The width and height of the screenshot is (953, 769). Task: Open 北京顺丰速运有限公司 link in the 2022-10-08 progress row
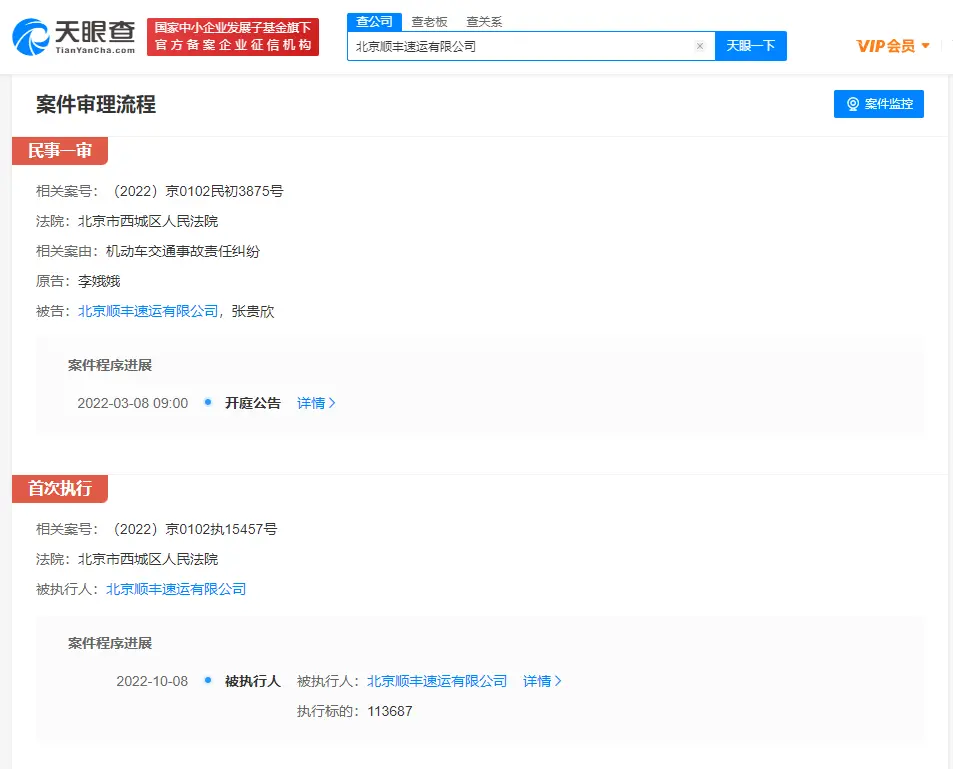click(x=437, y=681)
